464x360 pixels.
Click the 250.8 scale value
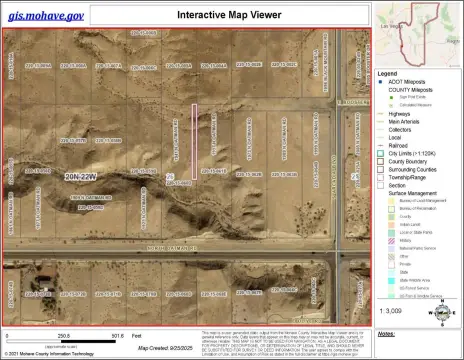64,336
